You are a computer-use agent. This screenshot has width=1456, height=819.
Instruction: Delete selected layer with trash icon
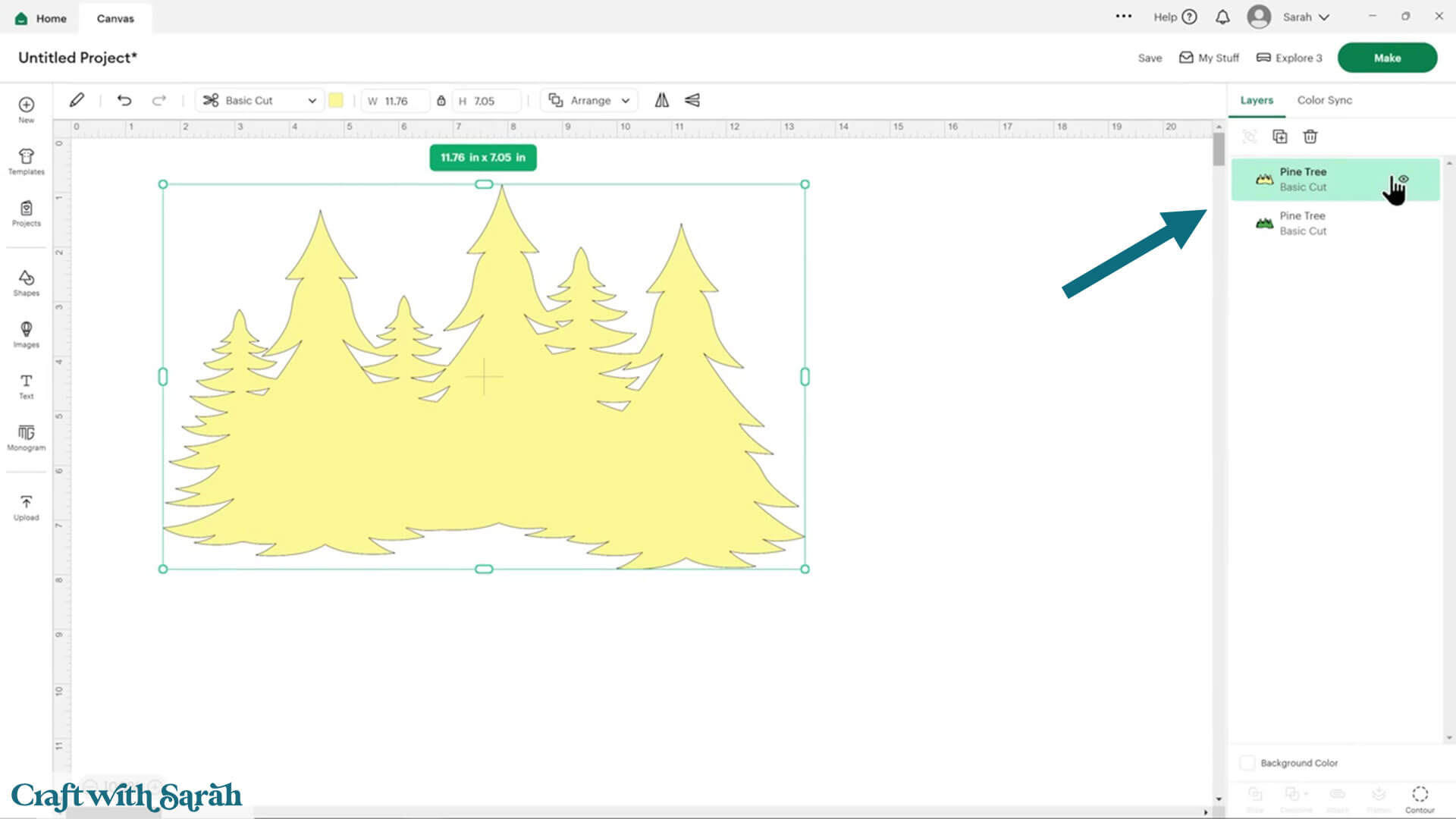(1310, 136)
